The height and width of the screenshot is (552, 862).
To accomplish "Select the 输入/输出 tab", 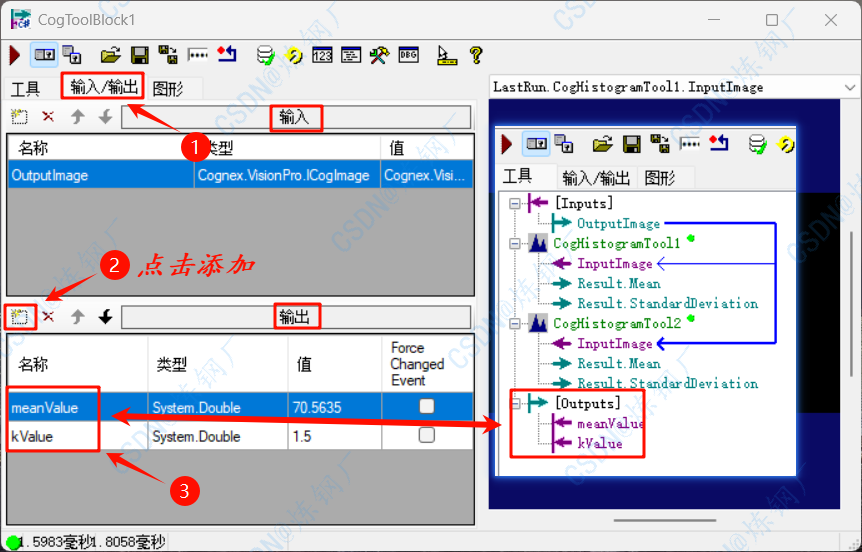I will [103, 86].
